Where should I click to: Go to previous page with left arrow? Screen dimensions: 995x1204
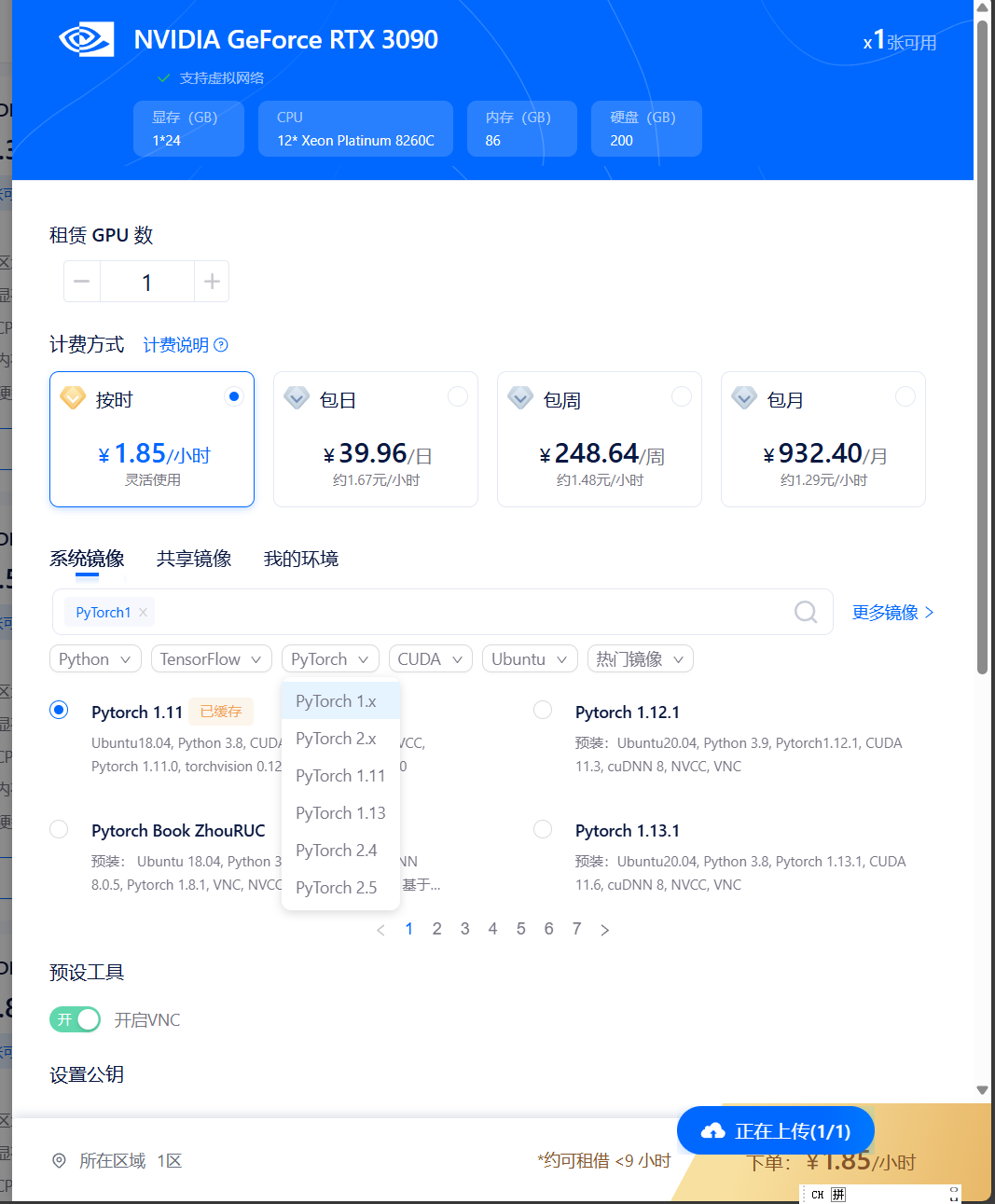pyautogui.click(x=380, y=930)
